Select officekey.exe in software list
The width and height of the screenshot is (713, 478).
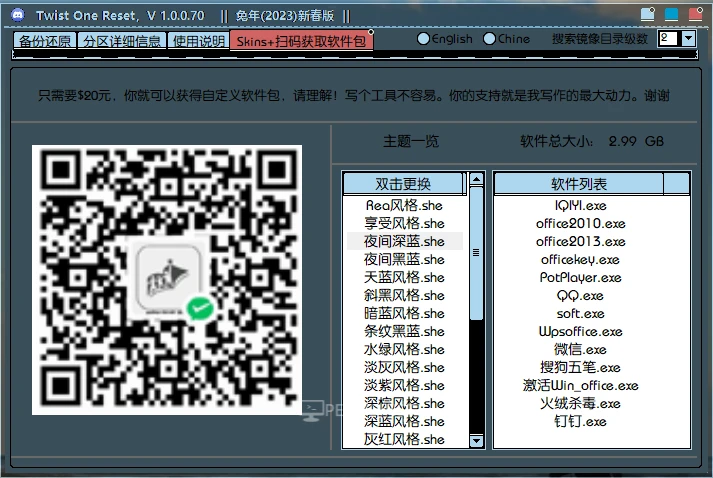[x=580, y=259]
